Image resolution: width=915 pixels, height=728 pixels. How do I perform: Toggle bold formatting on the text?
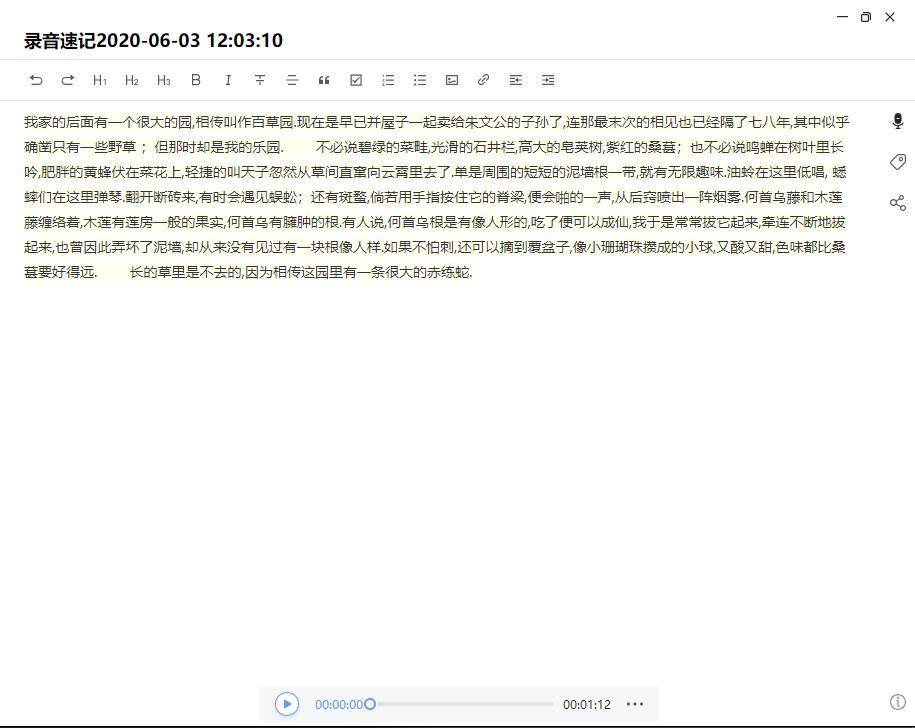pyautogui.click(x=196, y=80)
